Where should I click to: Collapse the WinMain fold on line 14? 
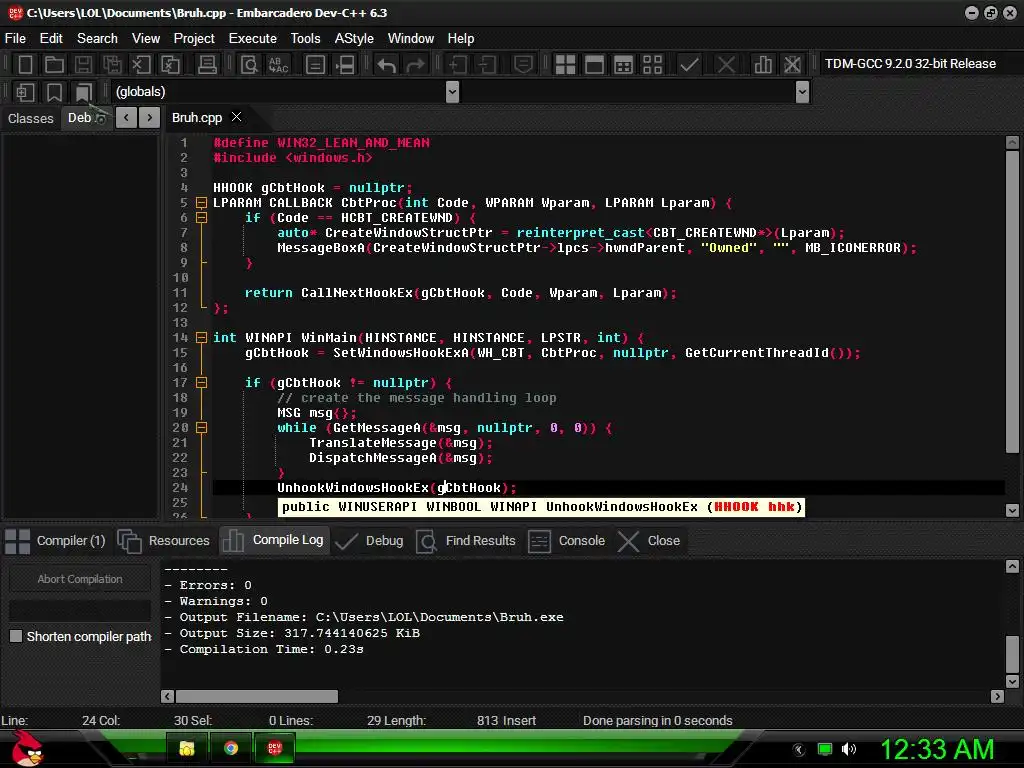tap(202, 338)
